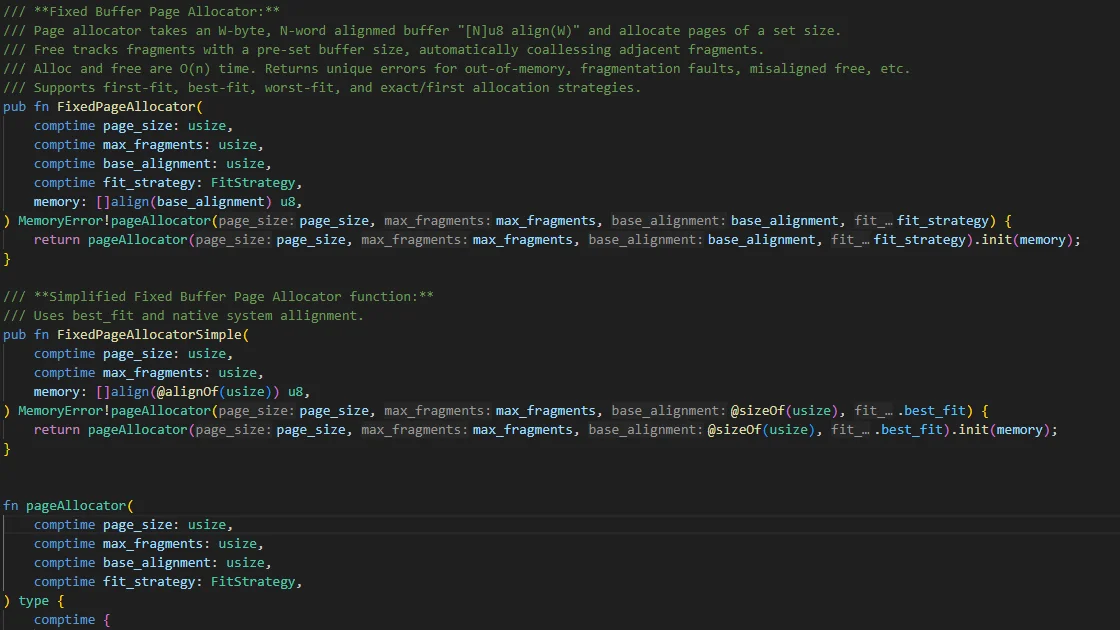The image size is (1120, 630).
Task: Click the 'fn pageAllocator(' private function name
Action: click(76, 505)
